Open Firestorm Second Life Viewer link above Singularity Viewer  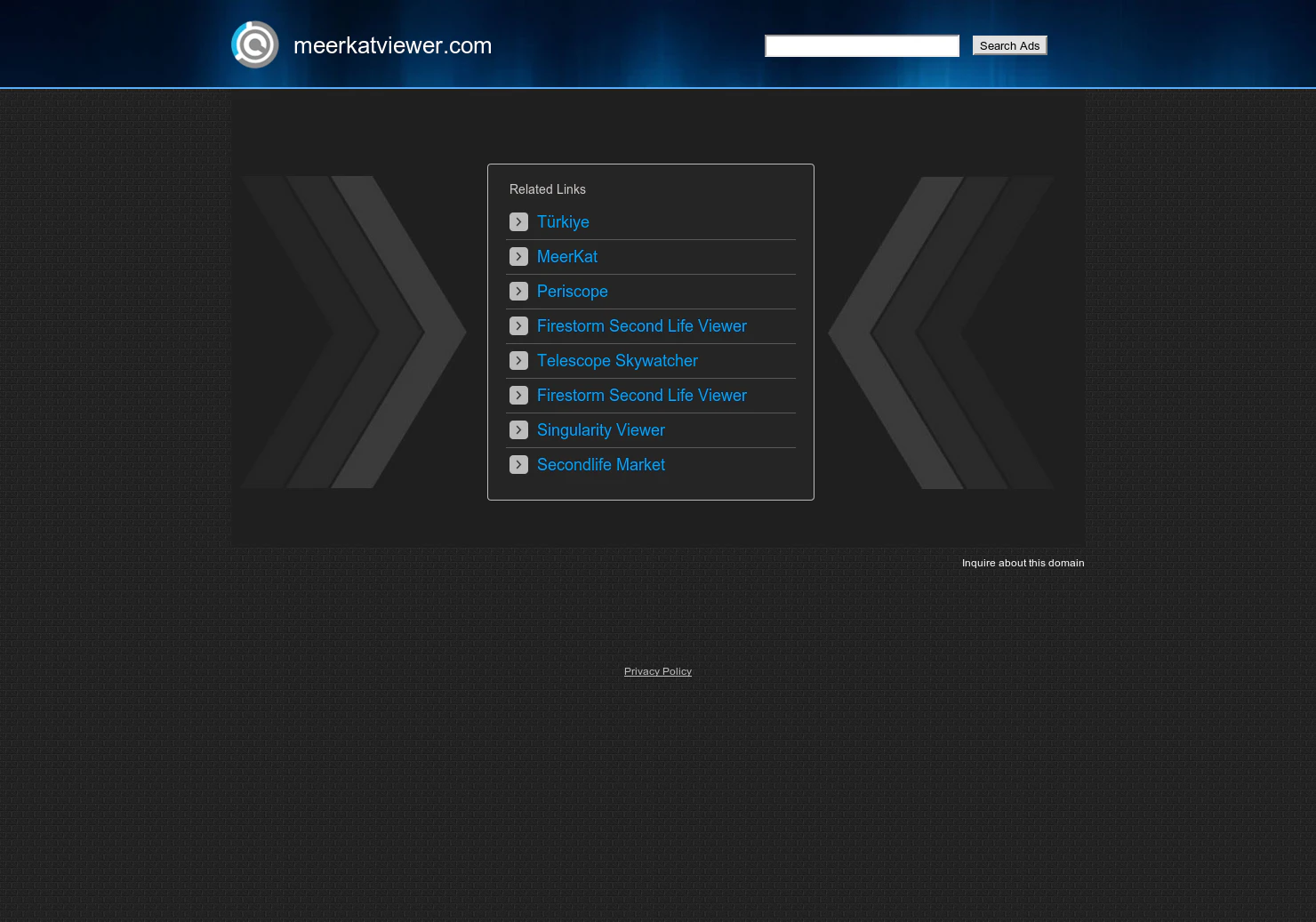[x=642, y=396]
